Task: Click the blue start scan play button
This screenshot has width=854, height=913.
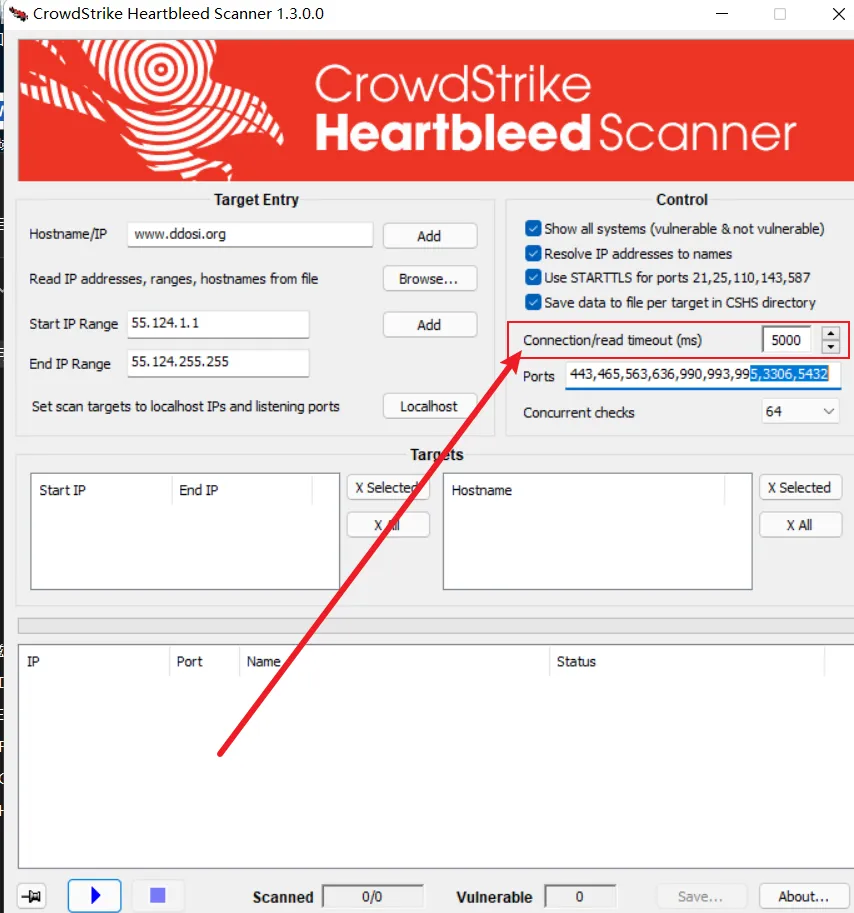Action: [x=95, y=895]
